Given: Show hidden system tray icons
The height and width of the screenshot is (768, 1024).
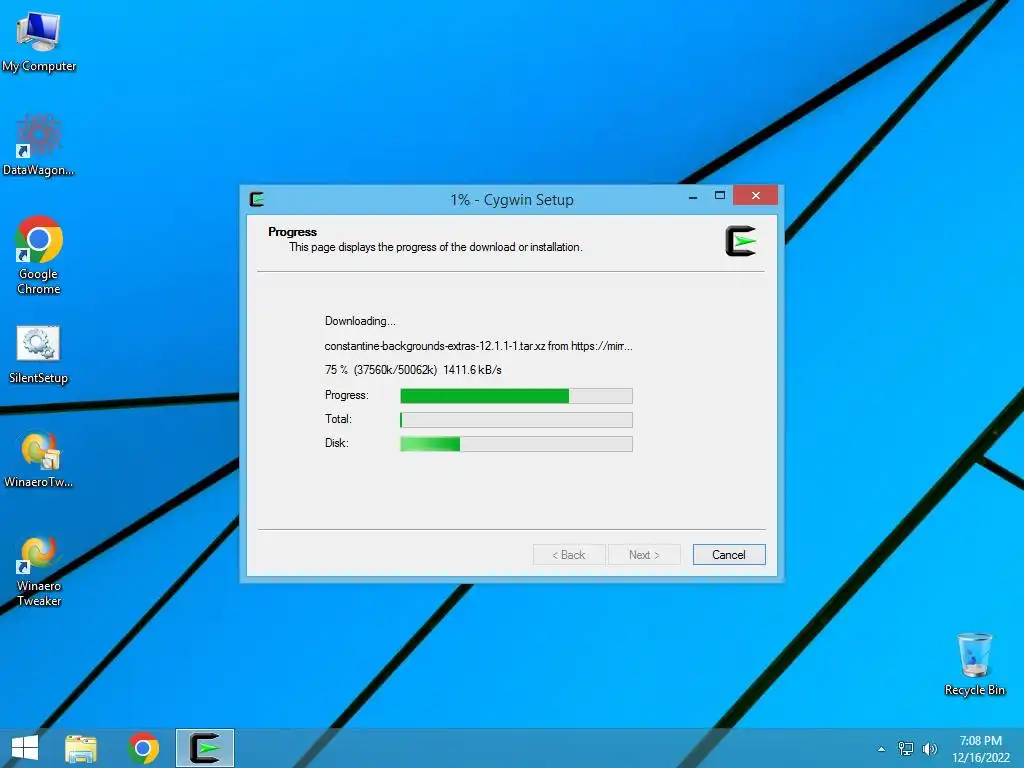Looking at the screenshot, I should pos(882,749).
